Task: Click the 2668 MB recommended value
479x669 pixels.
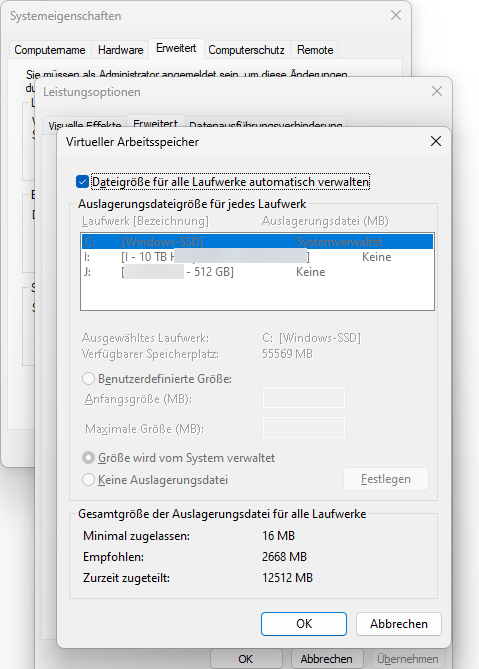Action: (x=284, y=556)
